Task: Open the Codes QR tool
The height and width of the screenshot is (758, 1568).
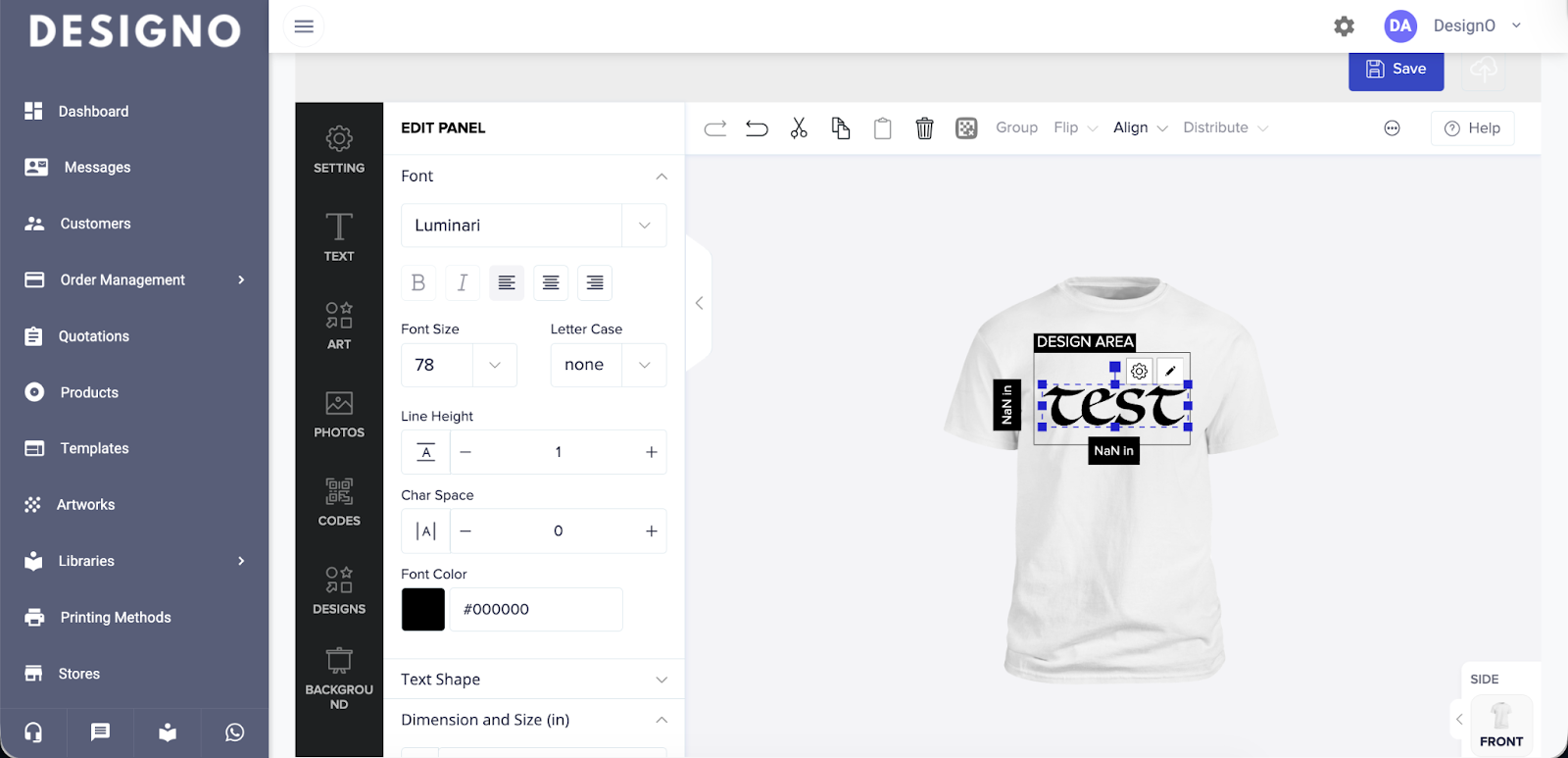Action: pyautogui.click(x=339, y=501)
